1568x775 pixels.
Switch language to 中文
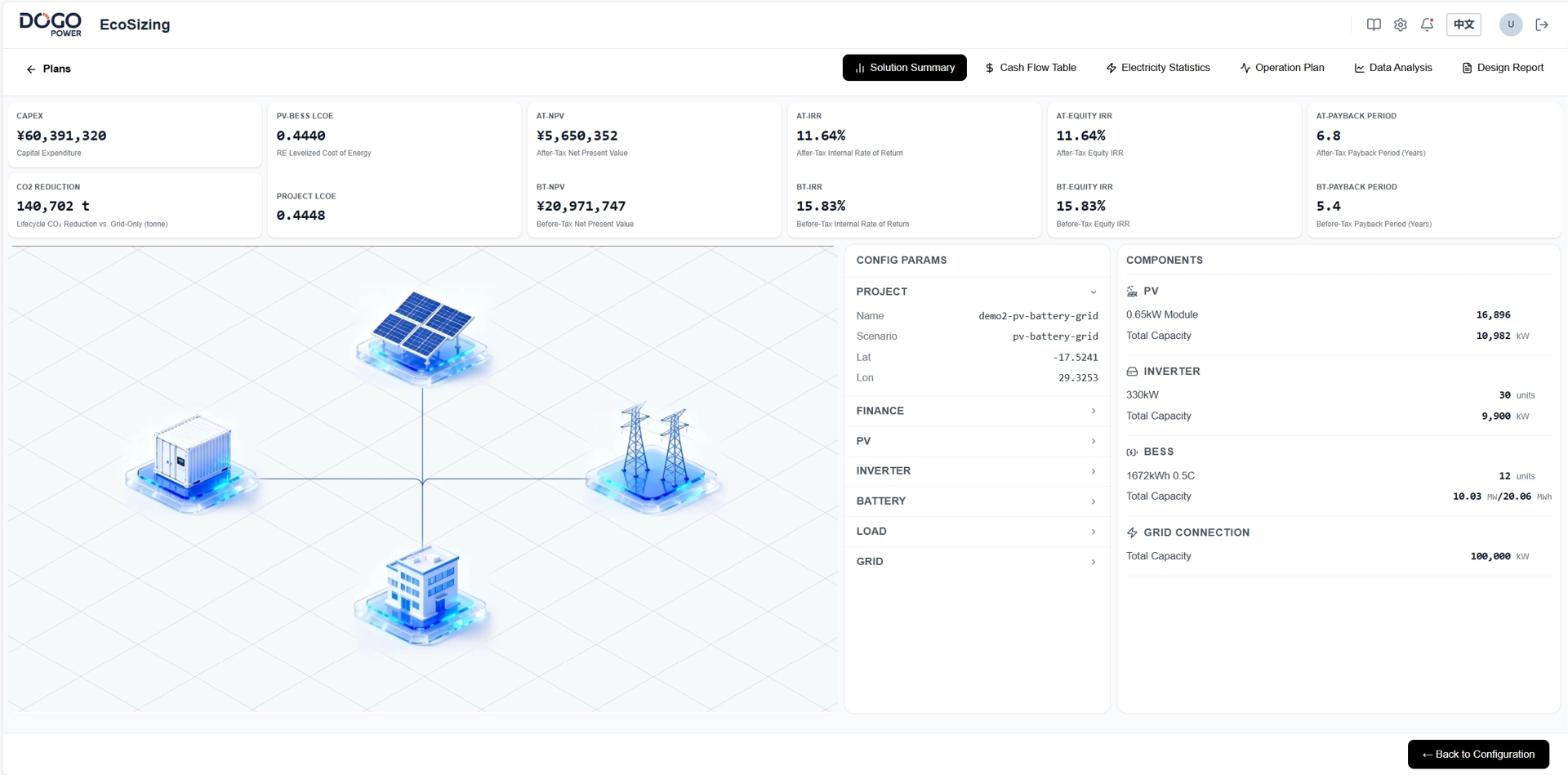[x=1463, y=24]
